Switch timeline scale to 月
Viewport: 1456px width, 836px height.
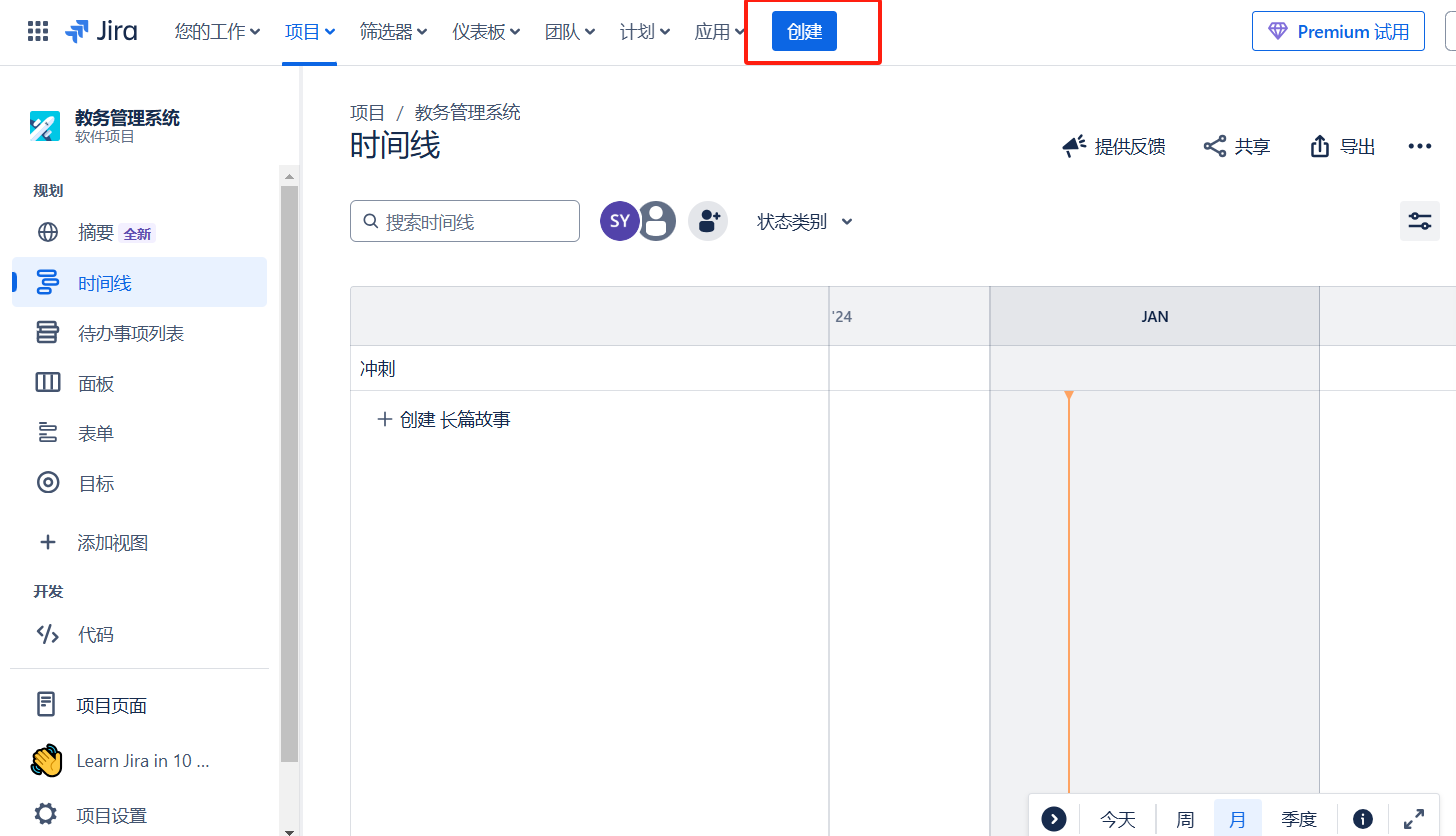coord(1238,819)
